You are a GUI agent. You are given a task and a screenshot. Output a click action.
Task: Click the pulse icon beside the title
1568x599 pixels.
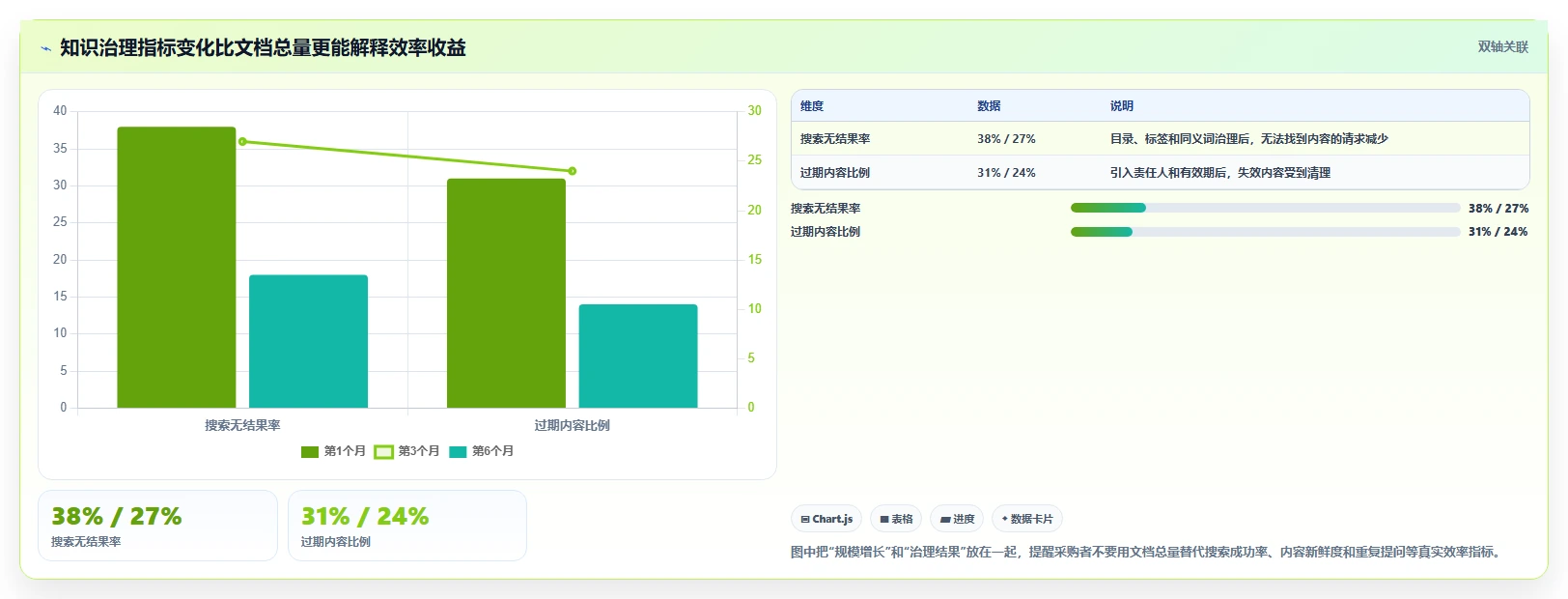click(45, 48)
